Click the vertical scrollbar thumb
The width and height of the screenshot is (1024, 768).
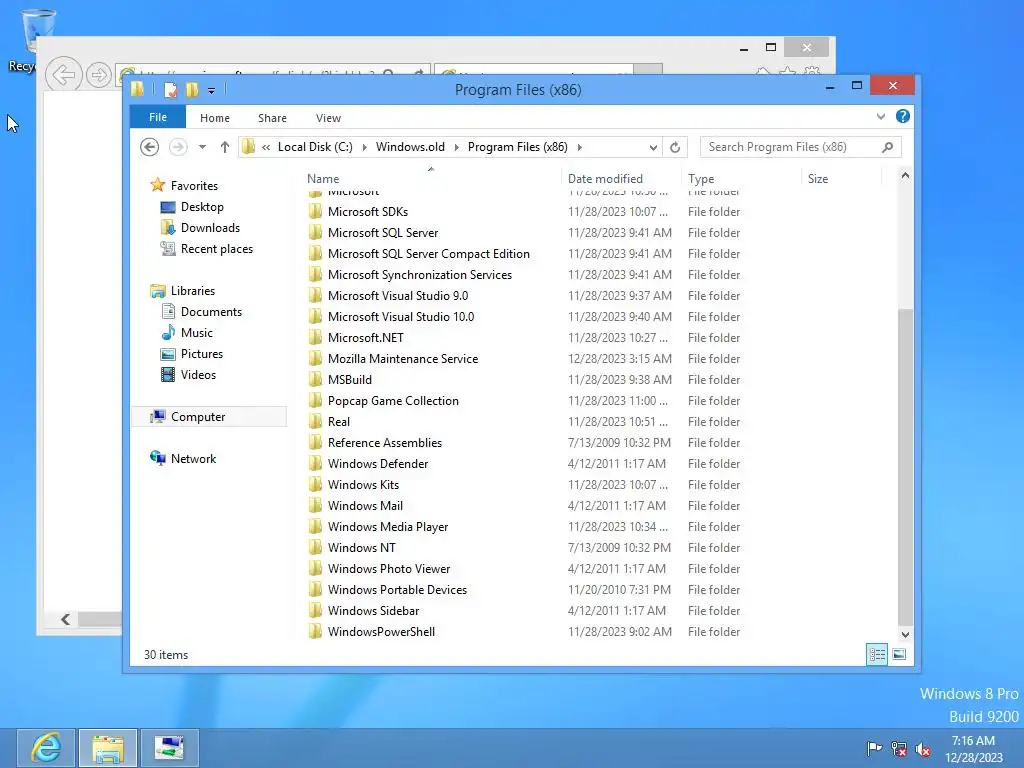tap(905, 467)
